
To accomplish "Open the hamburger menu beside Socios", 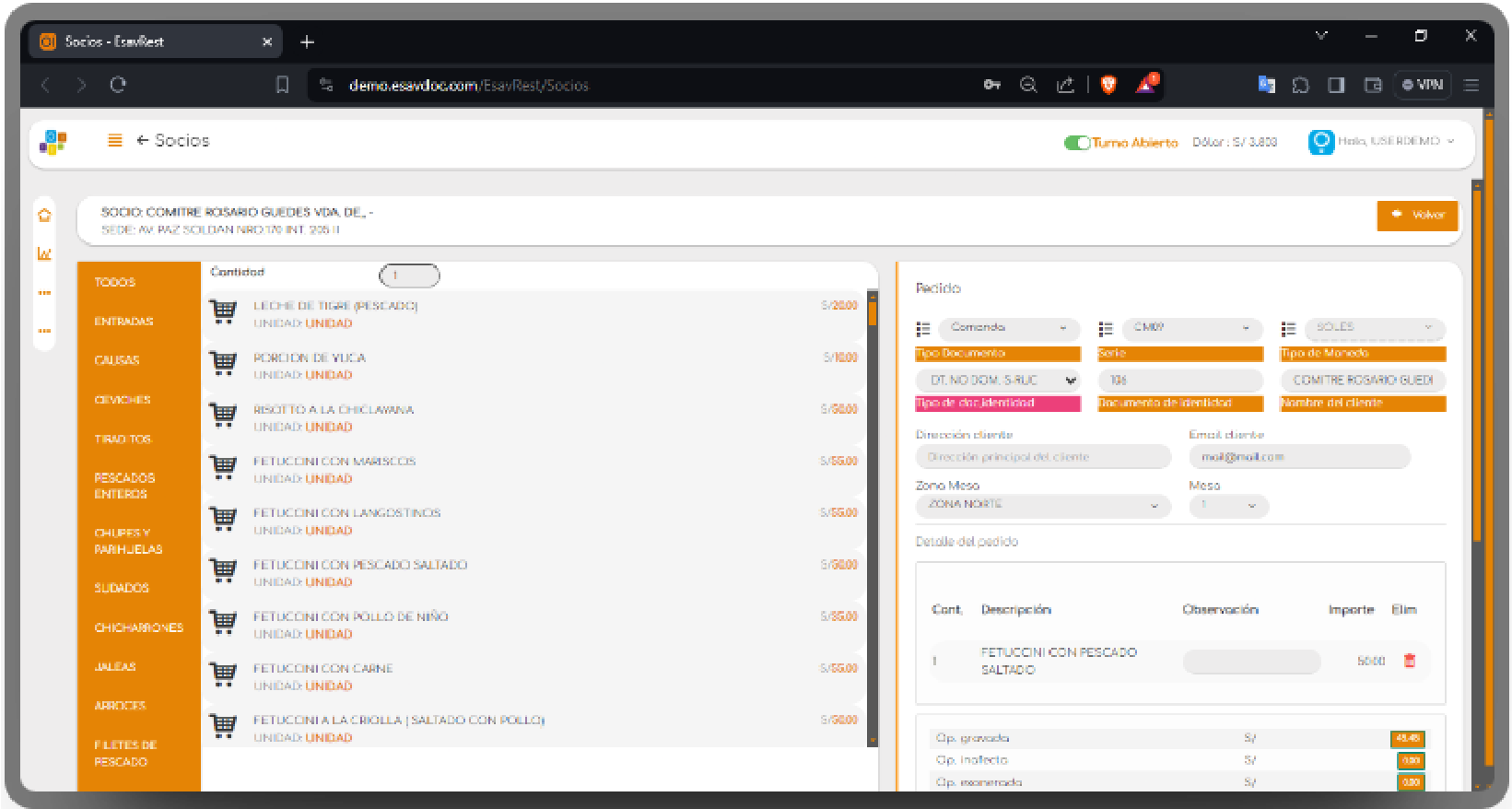I will click(115, 140).
